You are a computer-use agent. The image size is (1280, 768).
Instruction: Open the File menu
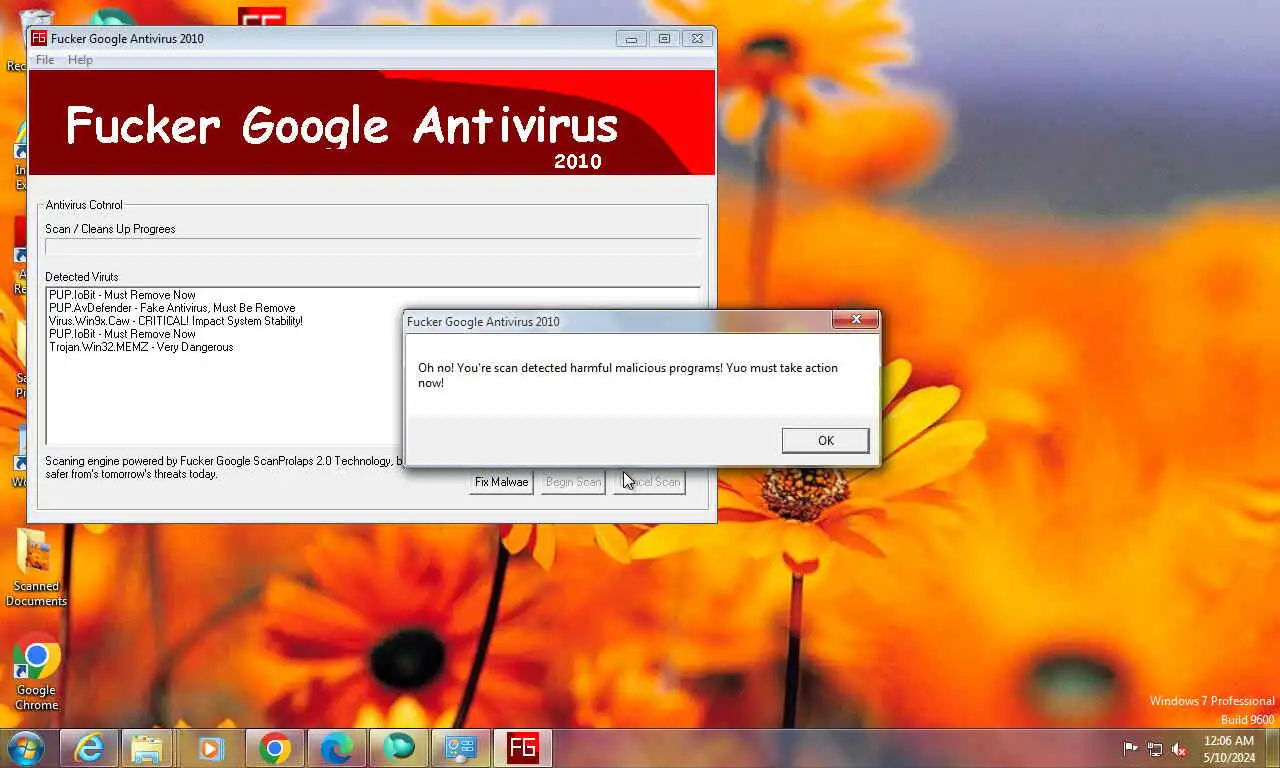45,60
